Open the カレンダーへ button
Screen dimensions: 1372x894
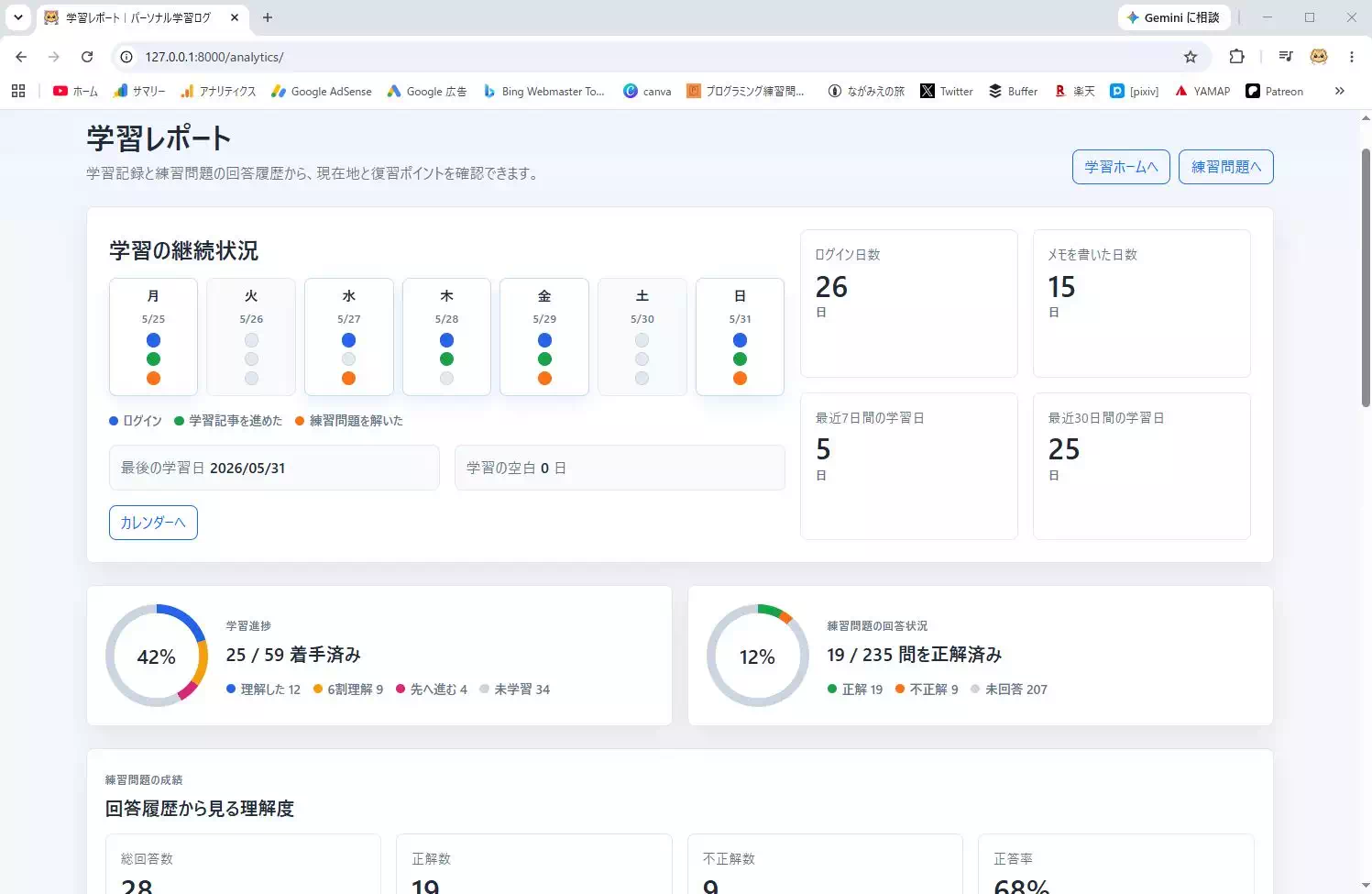pyautogui.click(x=153, y=523)
